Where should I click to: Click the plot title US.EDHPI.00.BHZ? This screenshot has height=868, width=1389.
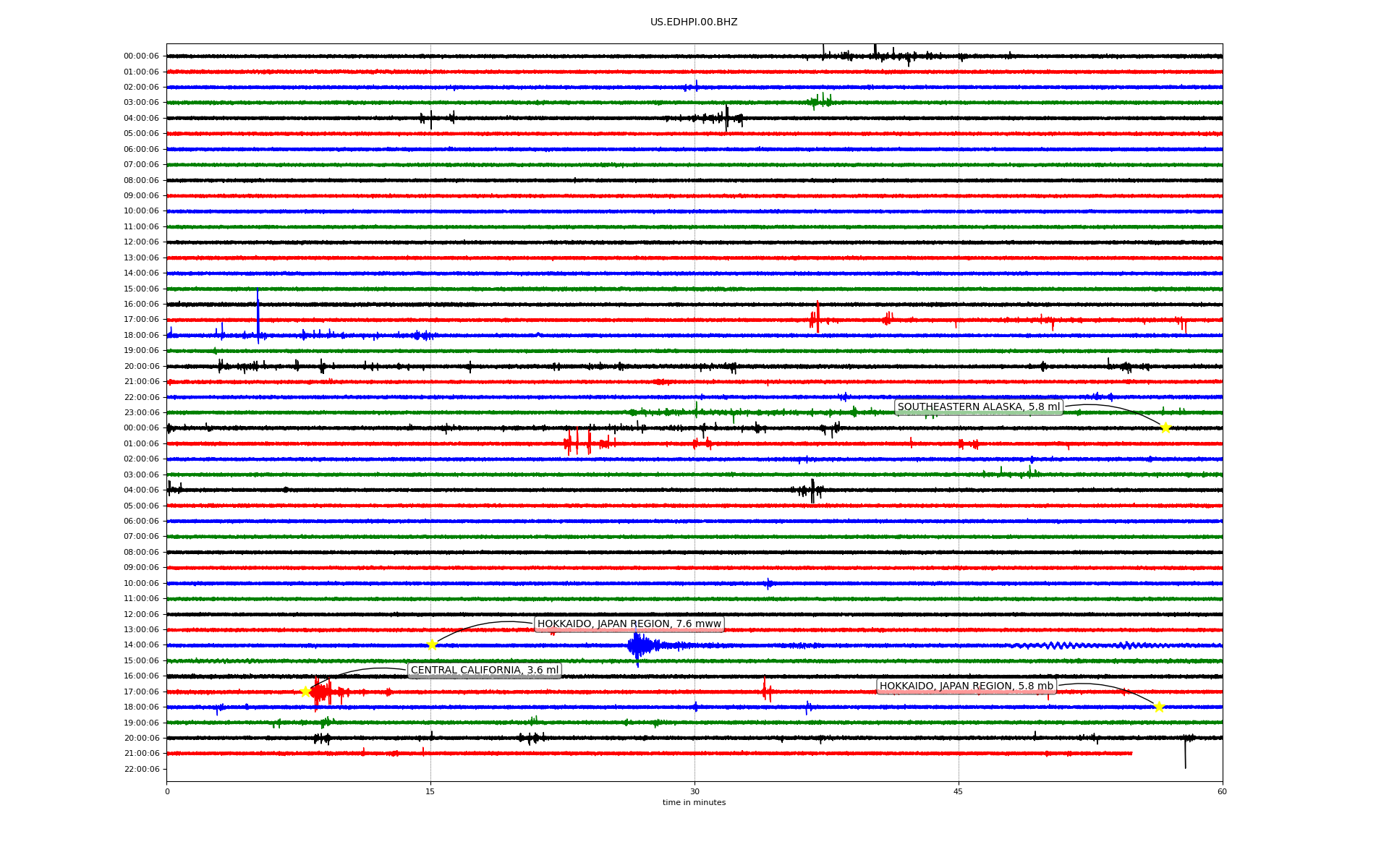pyautogui.click(x=693, y=22)
